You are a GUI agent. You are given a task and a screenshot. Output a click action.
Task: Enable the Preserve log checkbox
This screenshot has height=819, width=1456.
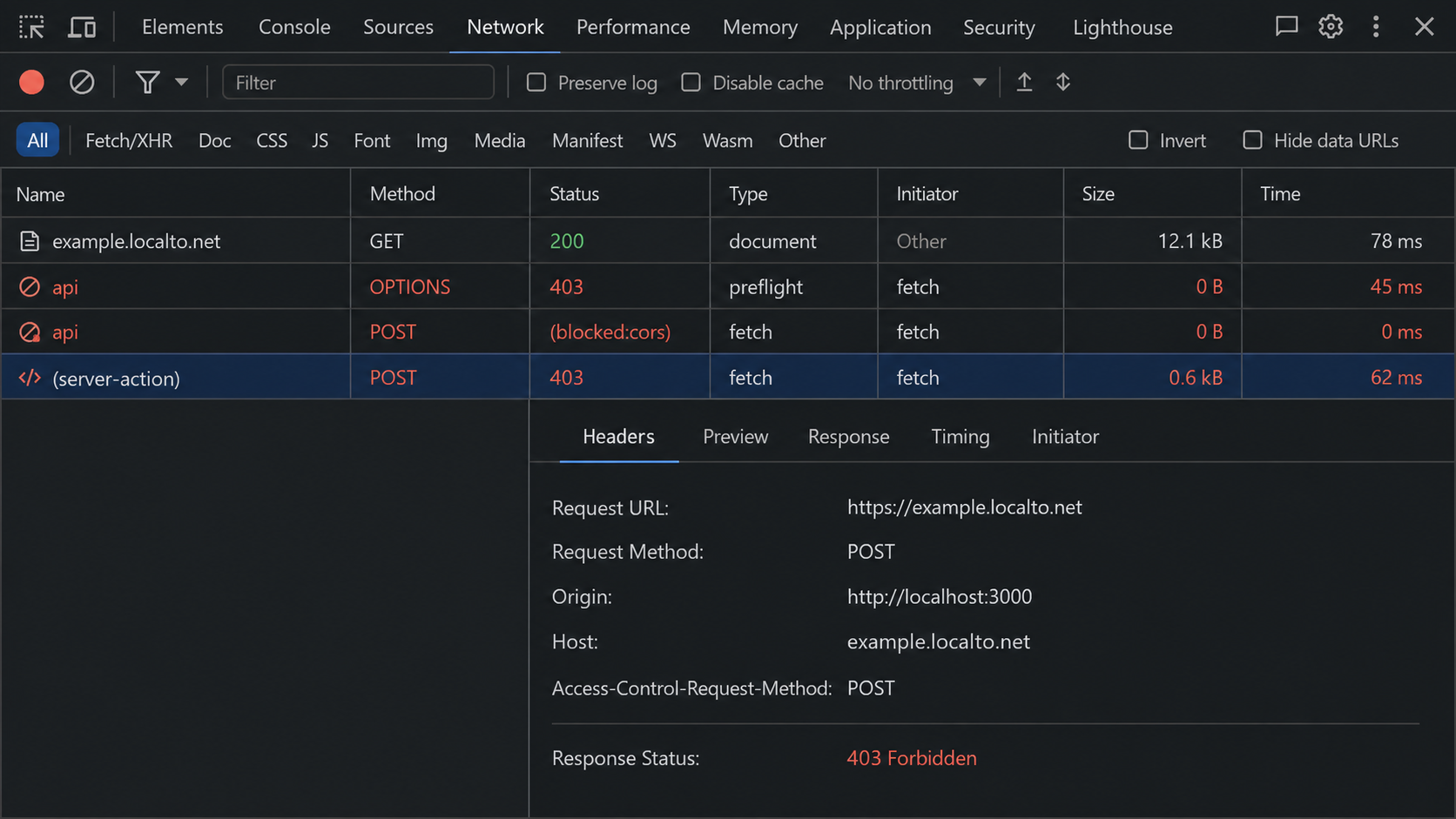pyautogui.click(x=536, y=83)
